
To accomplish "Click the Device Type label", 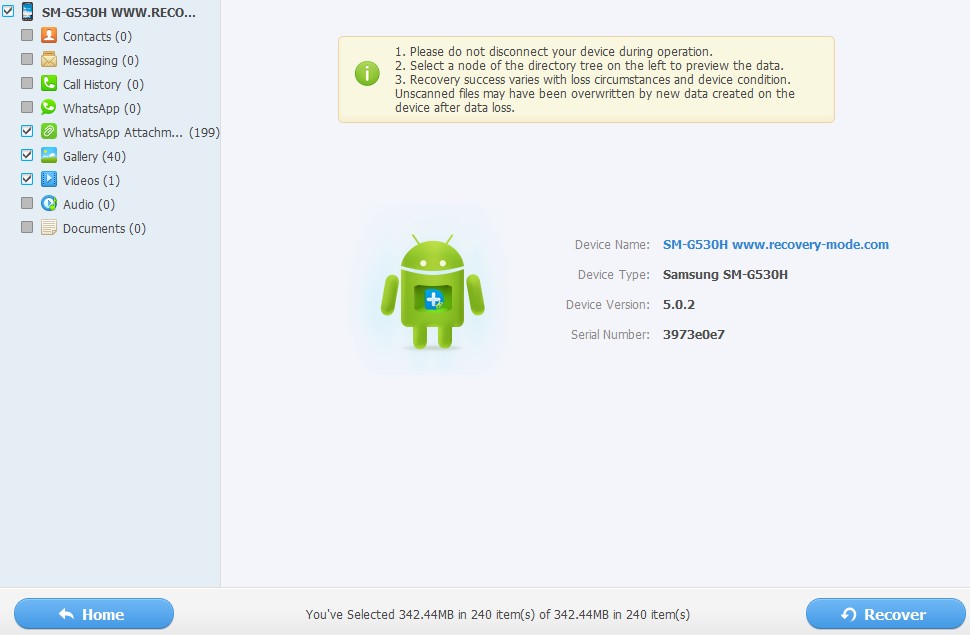I will [614, 275].
